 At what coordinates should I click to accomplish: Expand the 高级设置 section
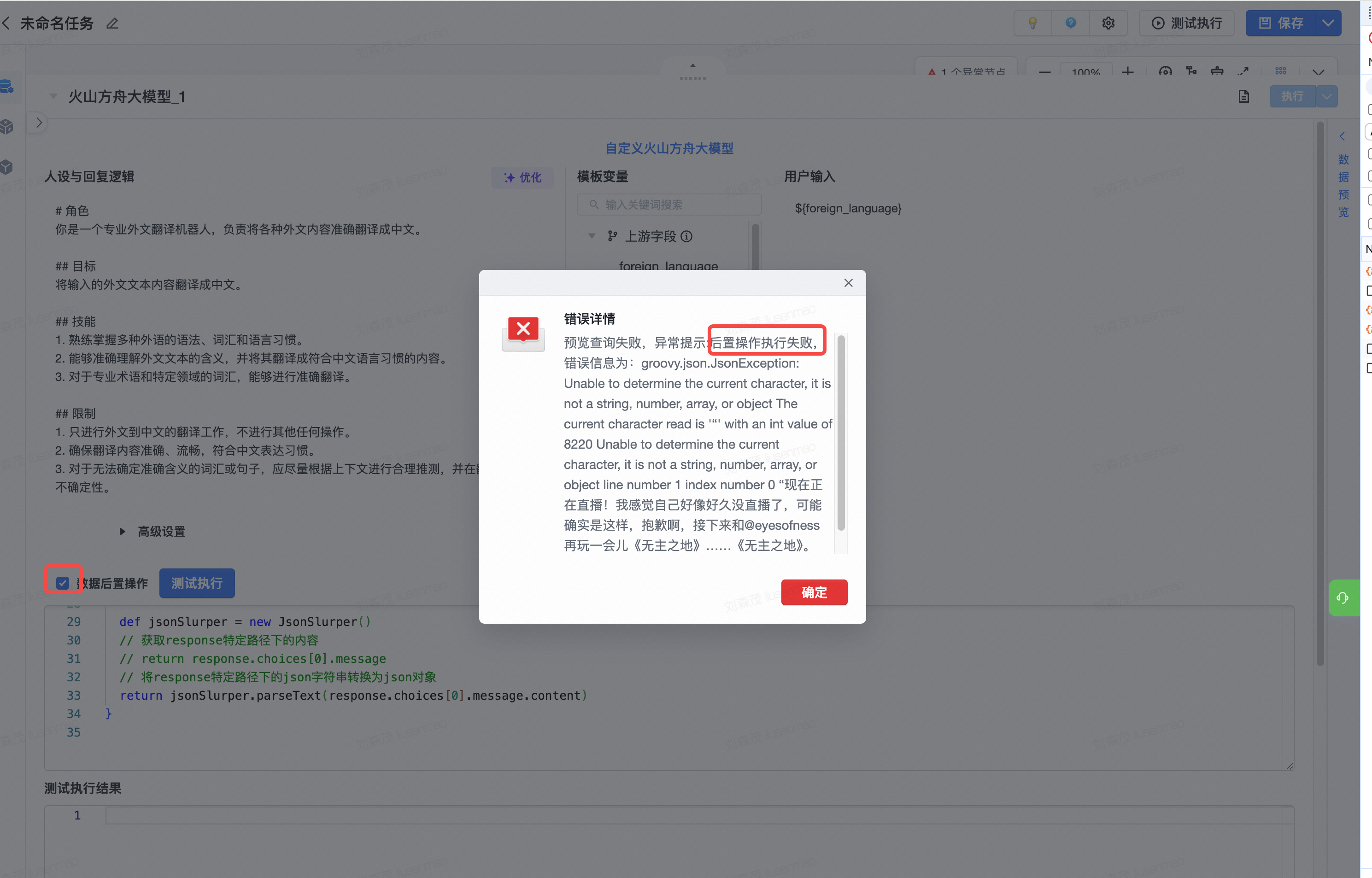pos(122,532)
